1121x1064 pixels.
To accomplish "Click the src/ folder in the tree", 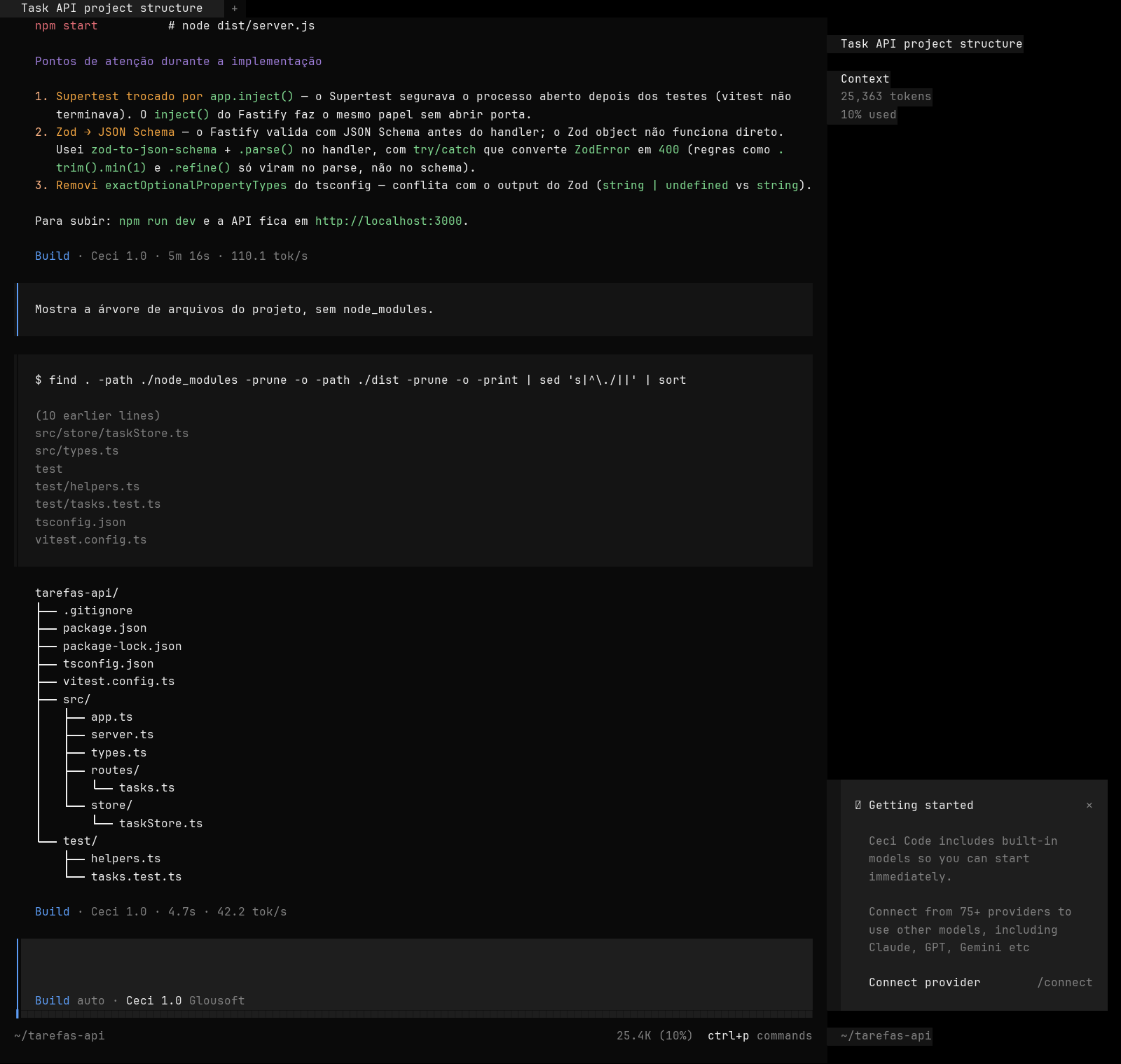I will click(x=76, y=700).
